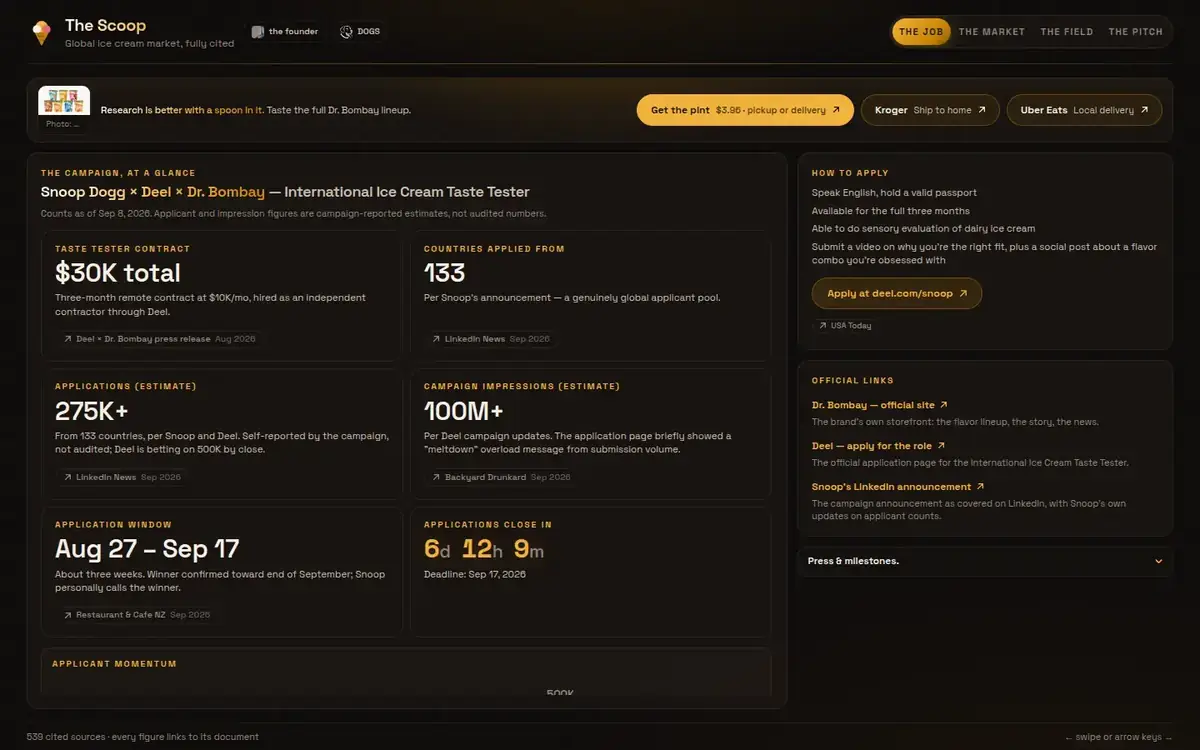The height and width of the screenshot is (750, 1200).
Task: Open LinkedIn News source under 275K+ applications
Action: pyautogui.click(x=121, y=477)
